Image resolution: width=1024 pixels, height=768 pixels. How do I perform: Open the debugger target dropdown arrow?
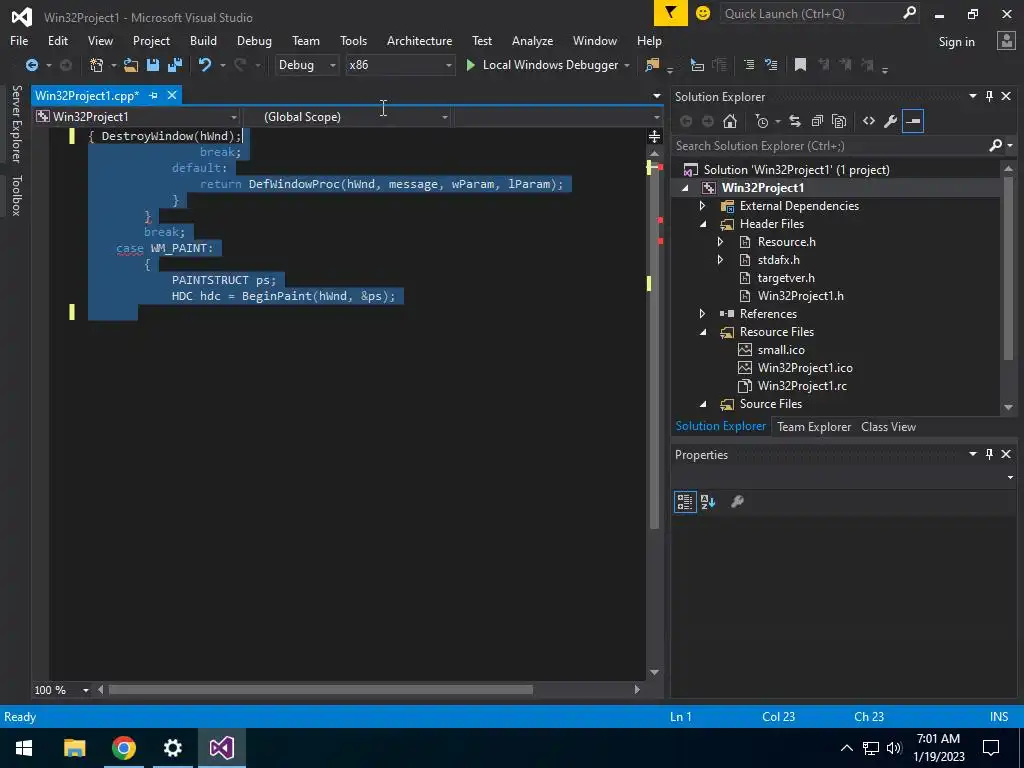pos(627,65)
